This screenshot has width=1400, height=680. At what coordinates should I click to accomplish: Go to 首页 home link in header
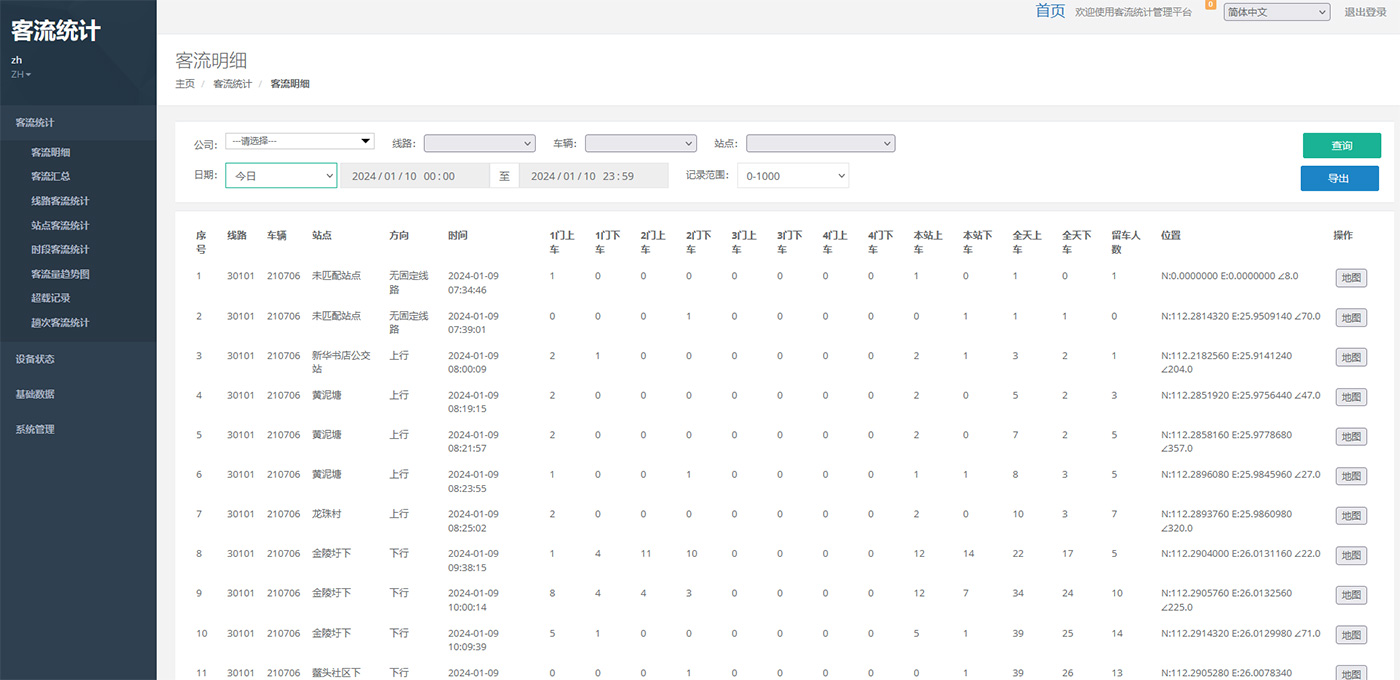click(1050, 11)
